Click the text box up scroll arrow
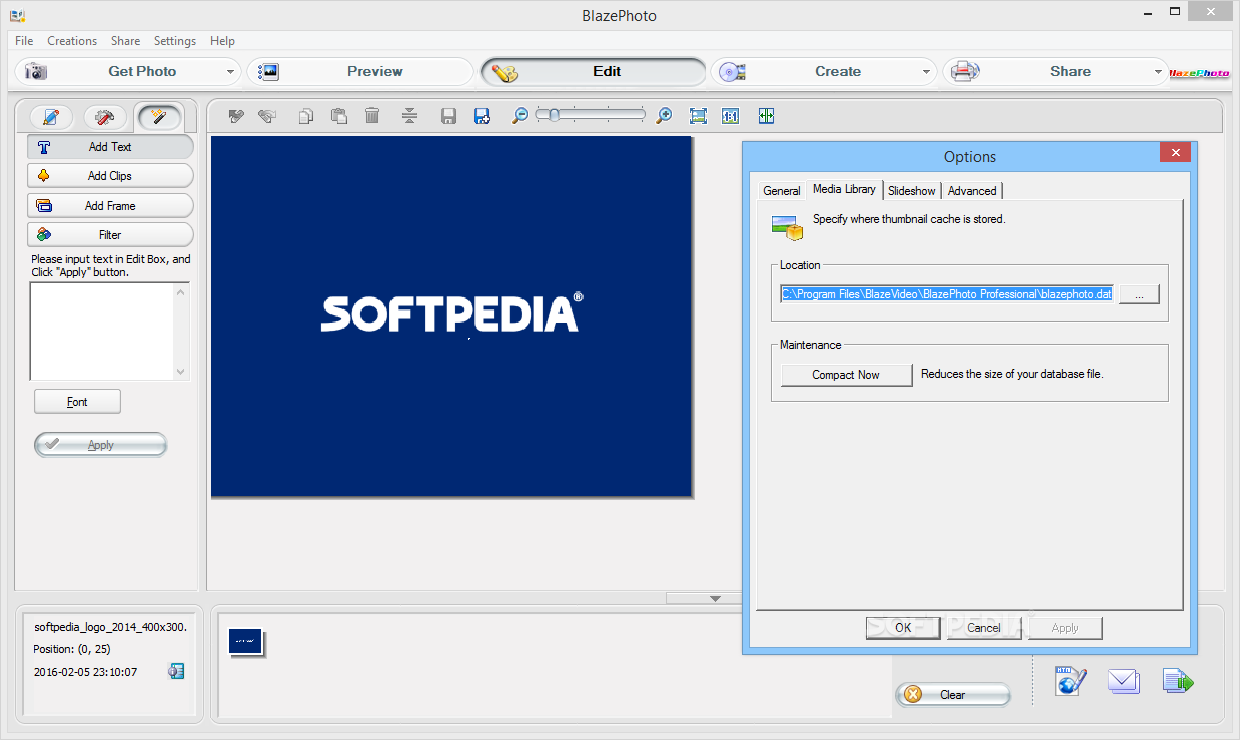Screen dimensions: 1240x740 (181, 292)
